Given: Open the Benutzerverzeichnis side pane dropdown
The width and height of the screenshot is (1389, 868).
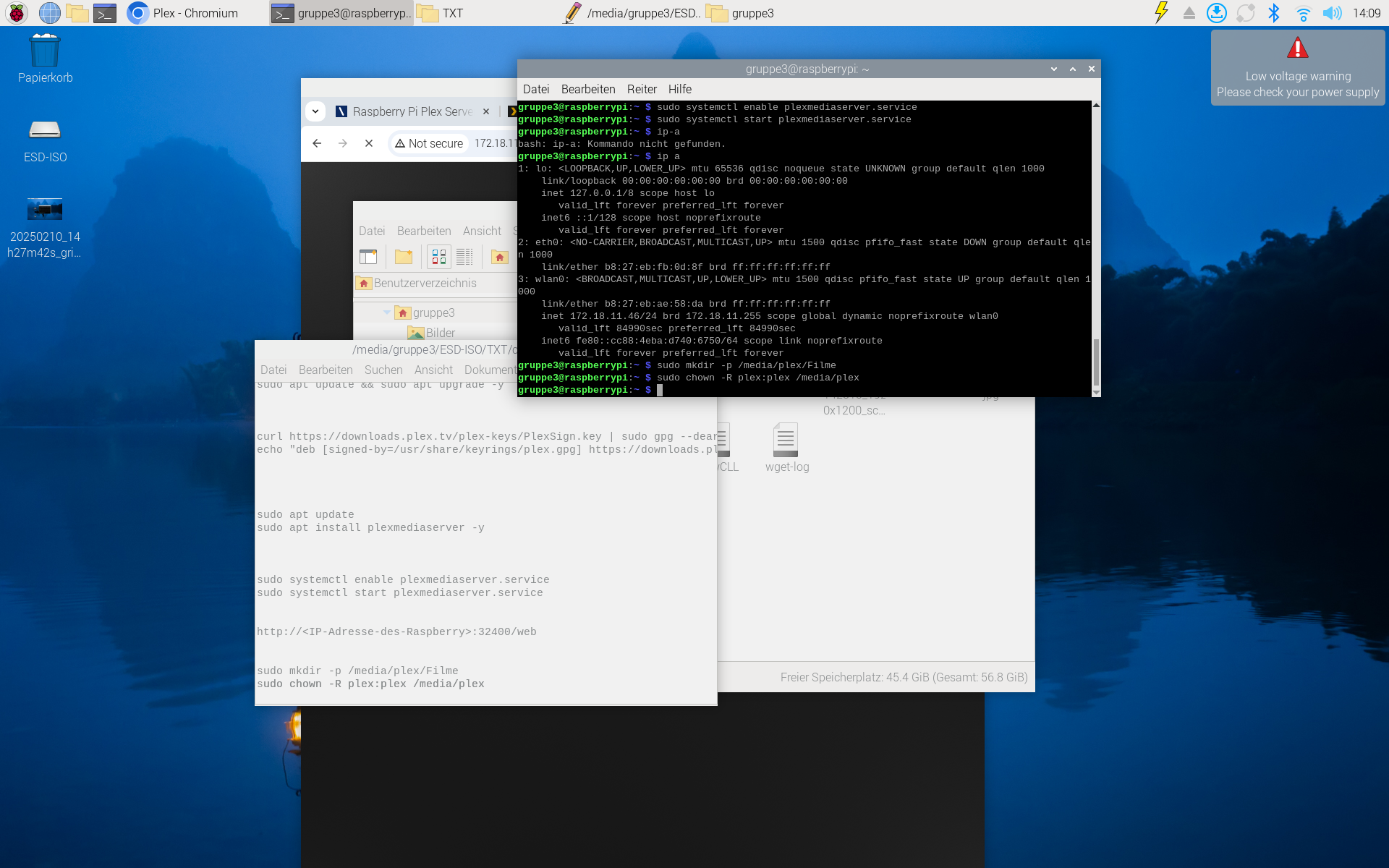Looking at the screenshot, I should click(x=436, y=283).
